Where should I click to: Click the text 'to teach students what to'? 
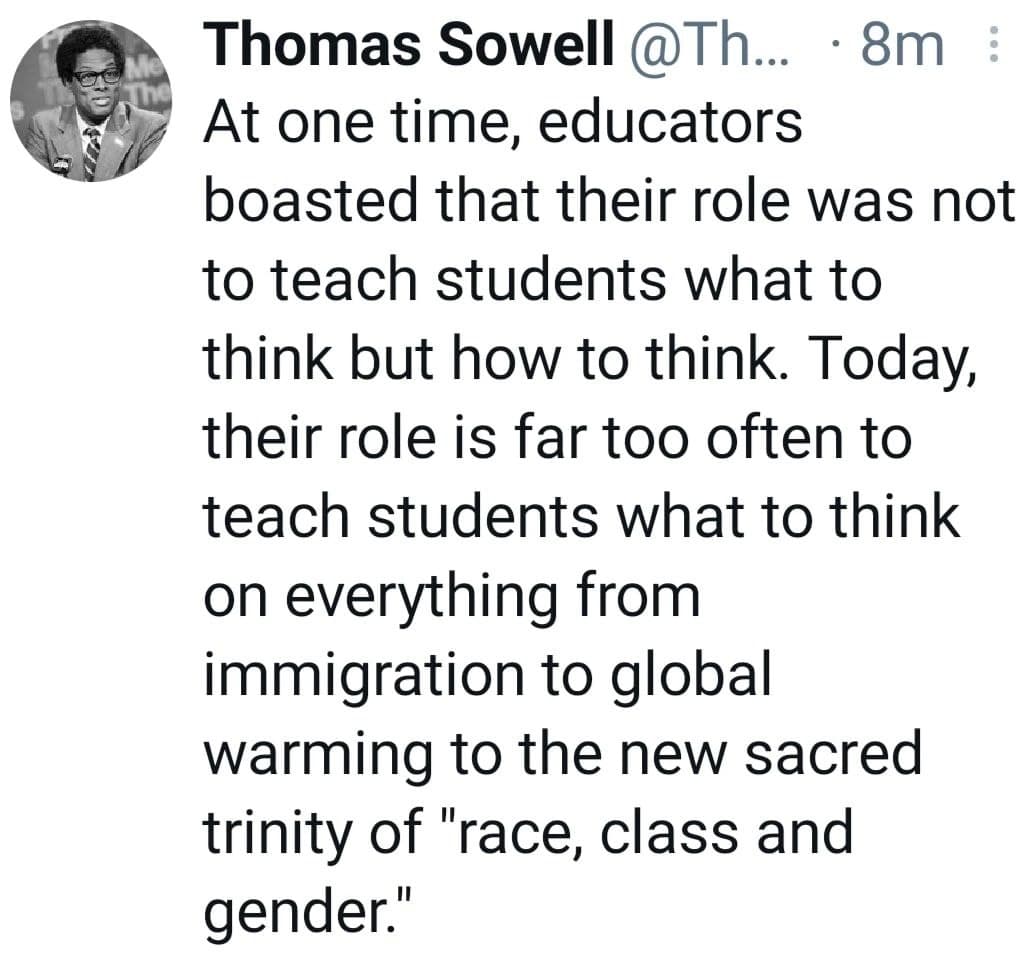543,280
